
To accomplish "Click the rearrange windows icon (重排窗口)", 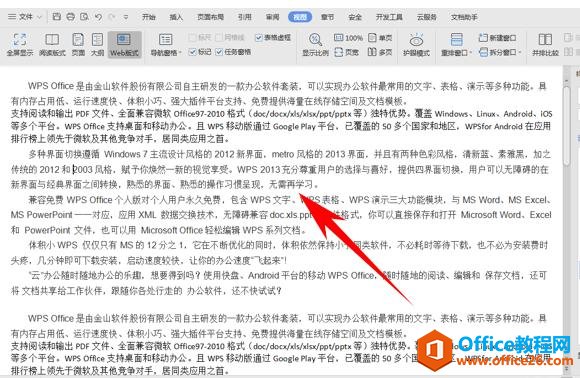I will 456,39.
